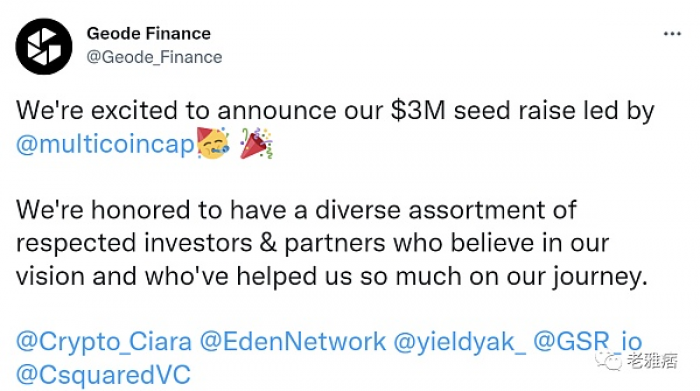Click the party popper emoji
This screenshot has width=700, height=391.
[256, 143]
